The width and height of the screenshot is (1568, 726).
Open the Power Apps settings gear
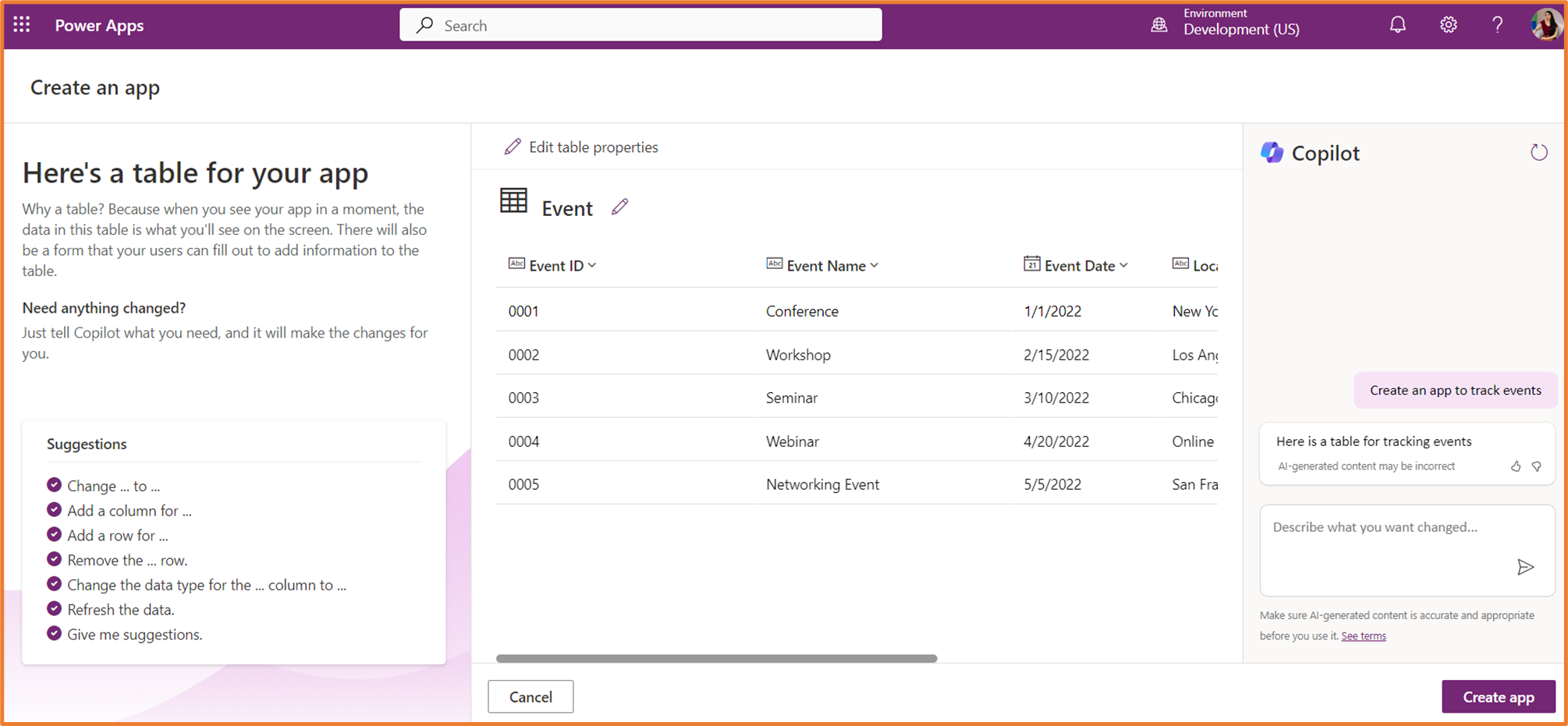click(x=1447, y=24)
